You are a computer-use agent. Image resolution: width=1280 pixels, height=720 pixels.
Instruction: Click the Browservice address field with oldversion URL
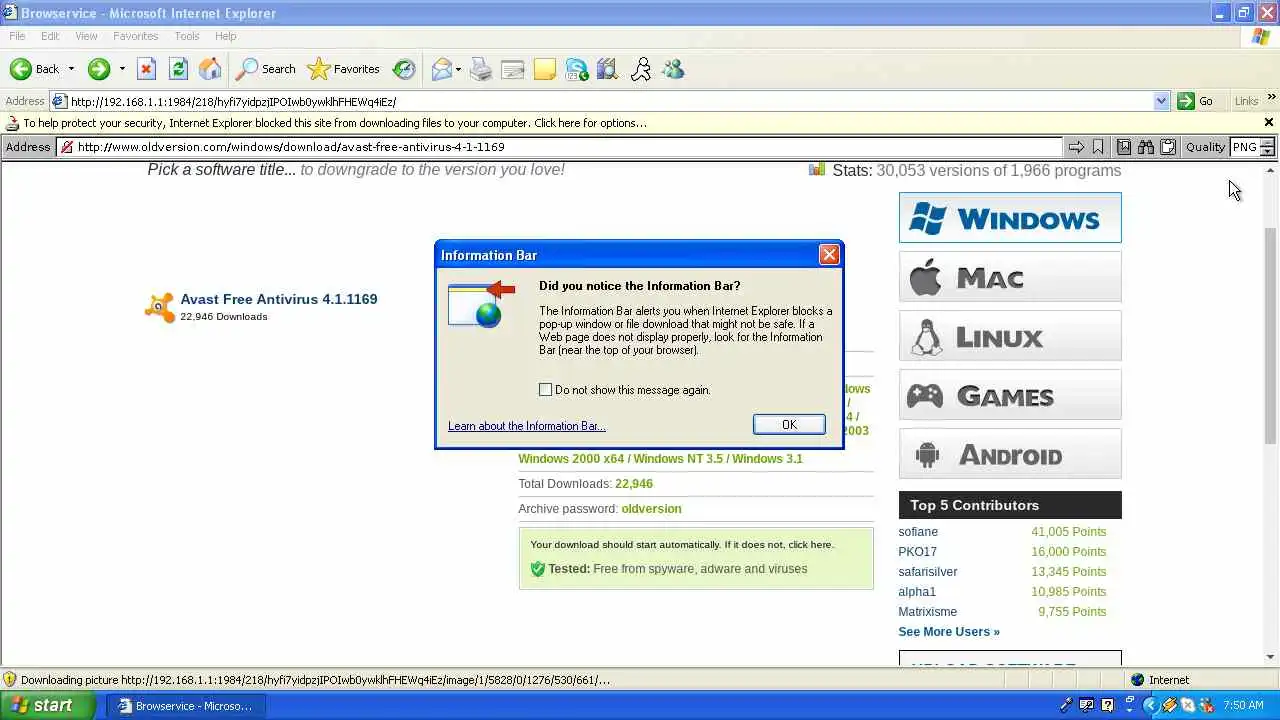click(x=560, y=147)
